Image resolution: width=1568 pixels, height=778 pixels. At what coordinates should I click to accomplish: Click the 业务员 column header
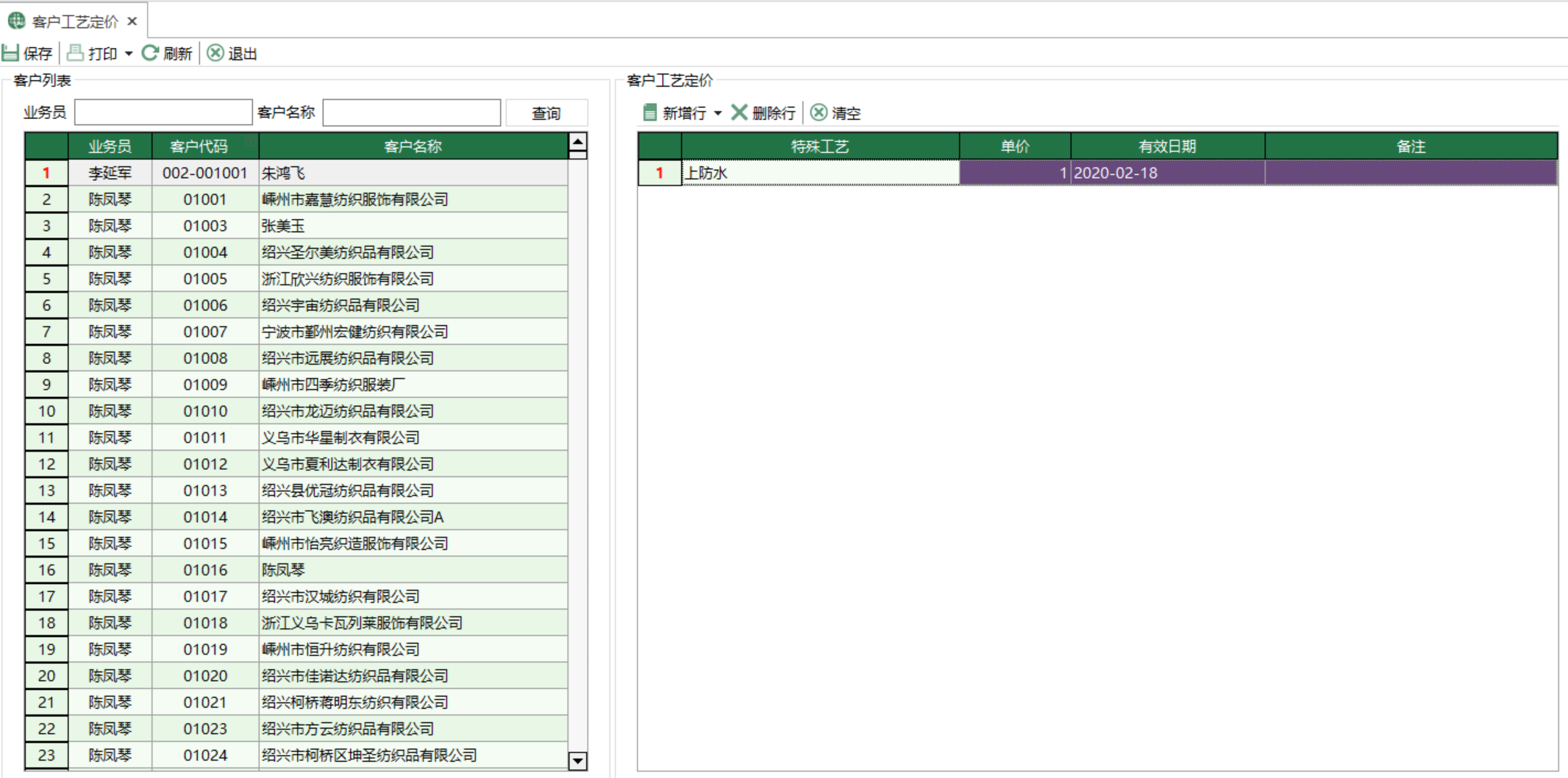tap(110, 146)
